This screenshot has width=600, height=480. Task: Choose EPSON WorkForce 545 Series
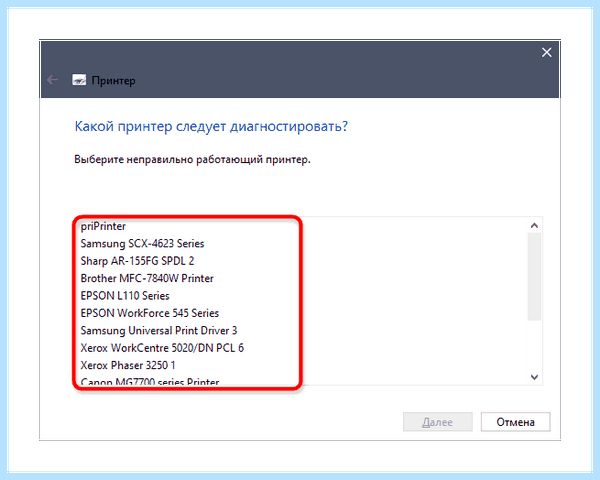(150, 313)
